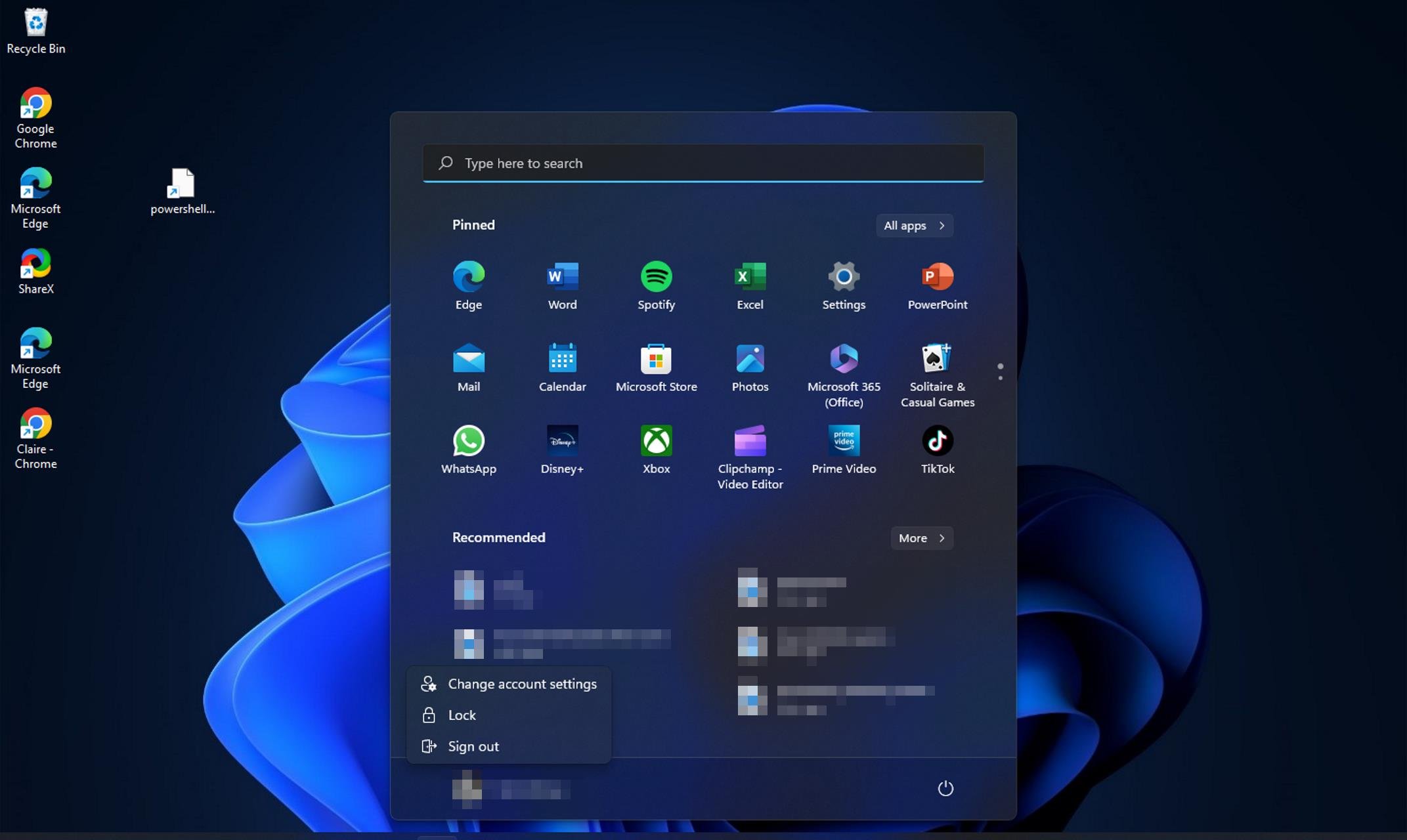Open the Calendar app
This screenshot has height=840, width=1407.
[562, 367]
